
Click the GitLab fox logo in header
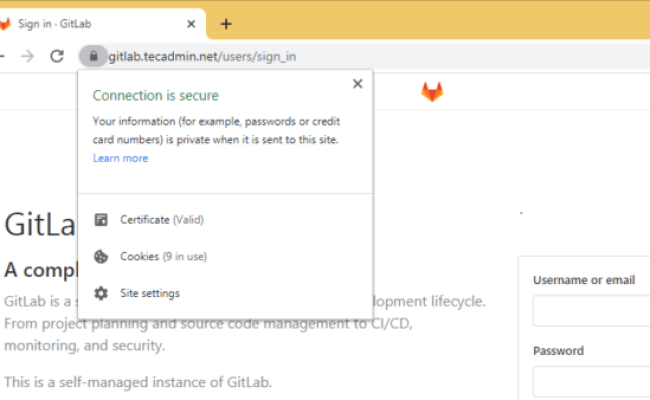coord(432,92)
